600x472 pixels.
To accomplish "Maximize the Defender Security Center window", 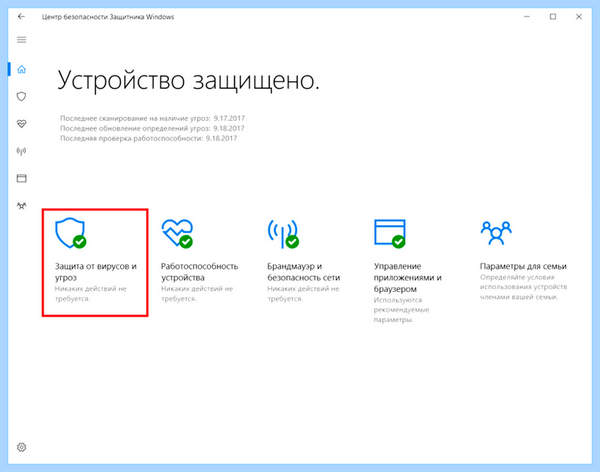I will coord(553,17).
